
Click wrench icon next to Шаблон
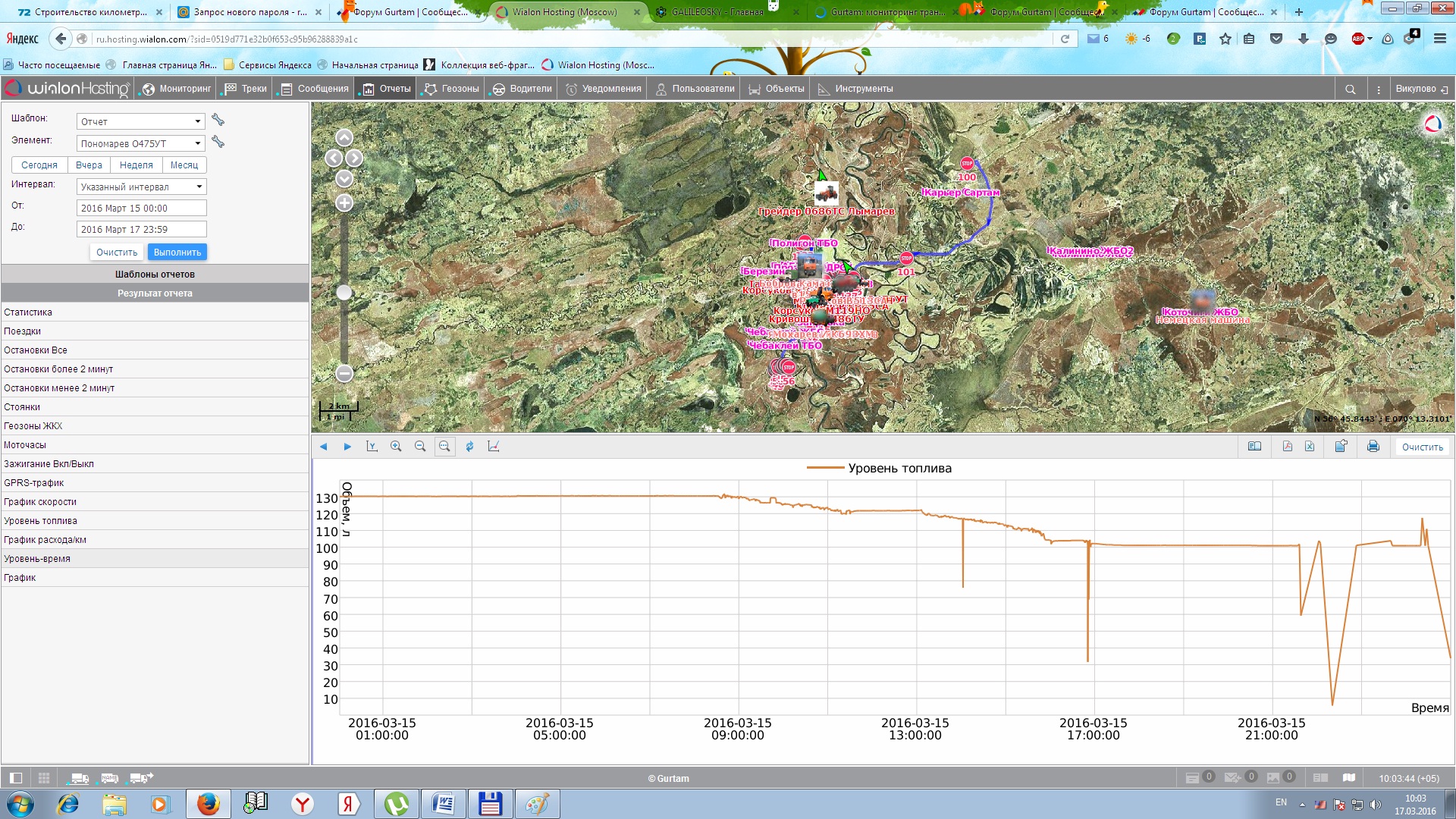point(218,121)
